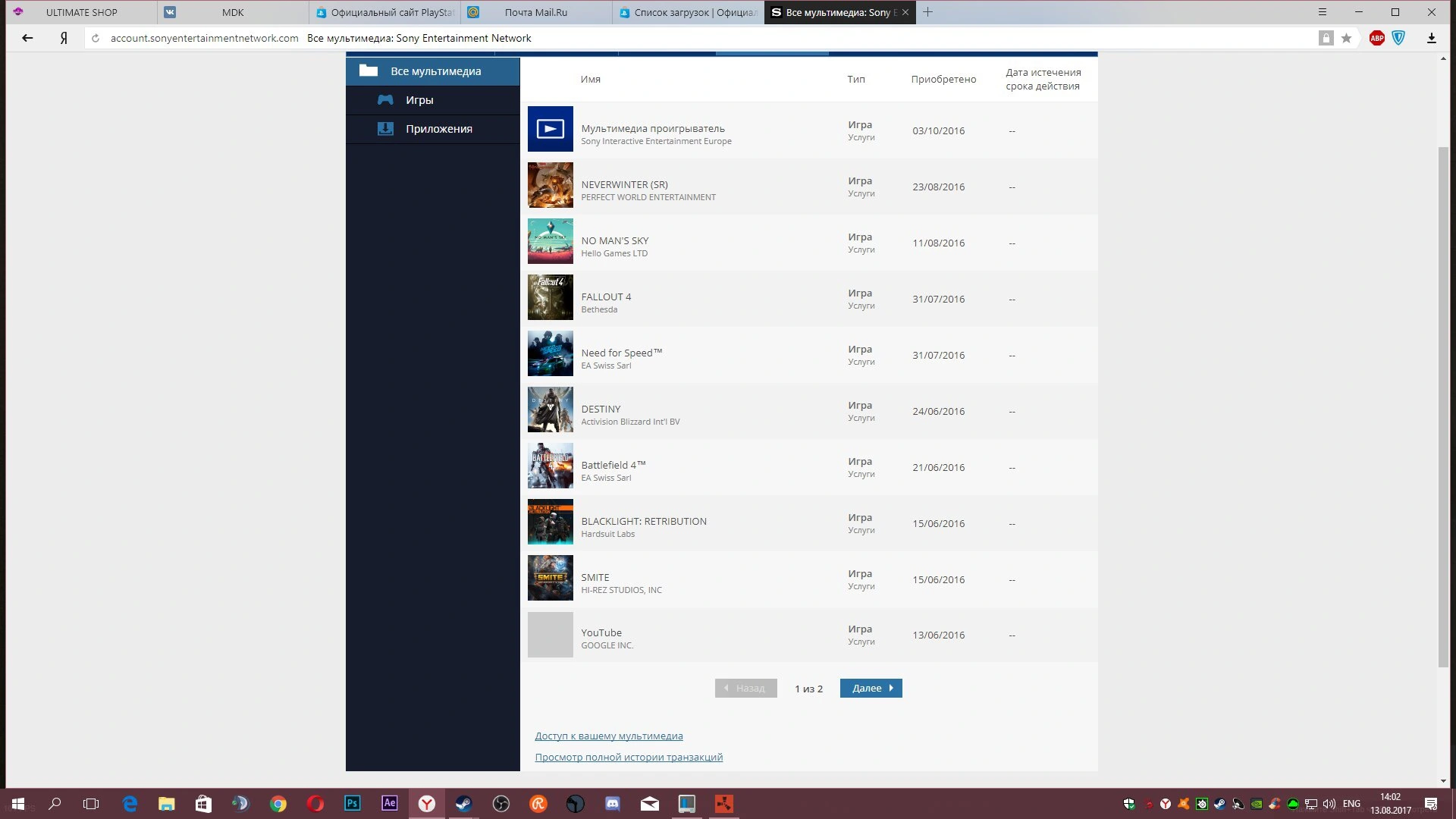Close the Sony multimedia tab
Viewport: 1456px width, 819px height.
point(905,12)
